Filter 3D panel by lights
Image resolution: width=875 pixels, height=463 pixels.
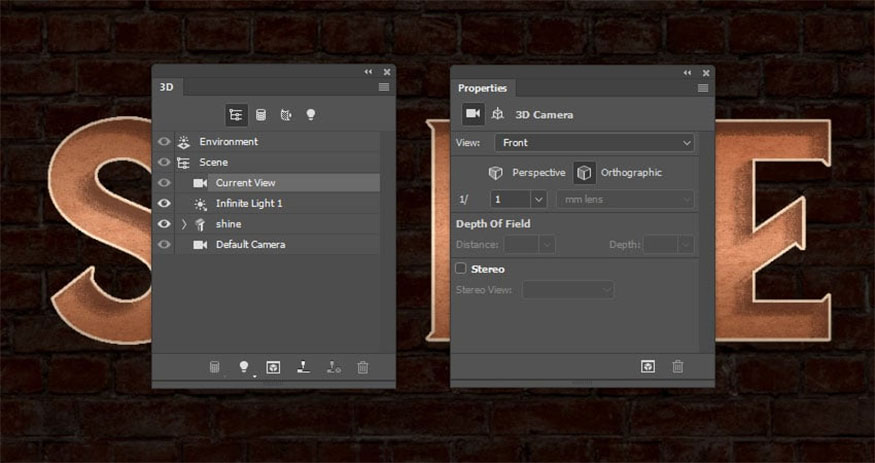click(310, 115)
